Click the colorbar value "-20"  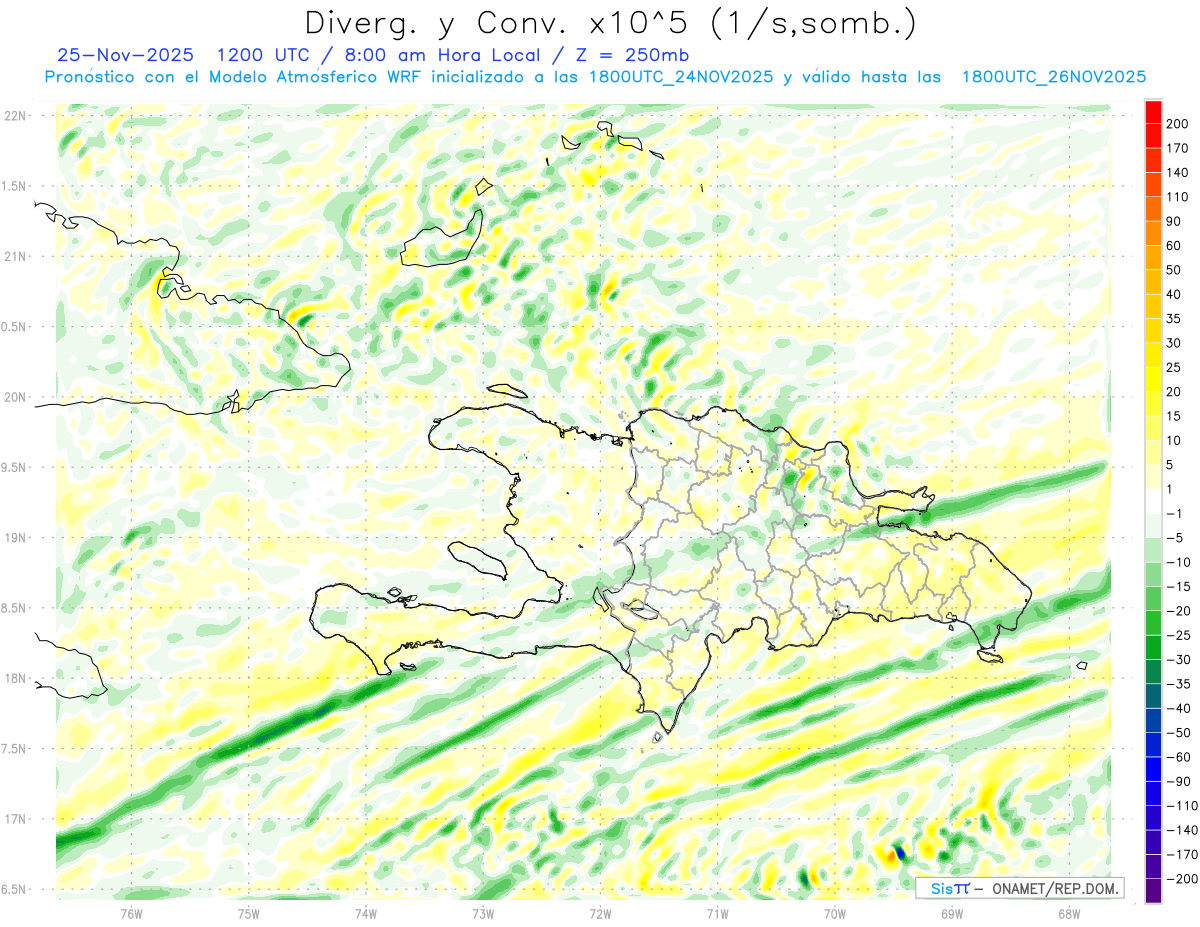pos(1179,611)
